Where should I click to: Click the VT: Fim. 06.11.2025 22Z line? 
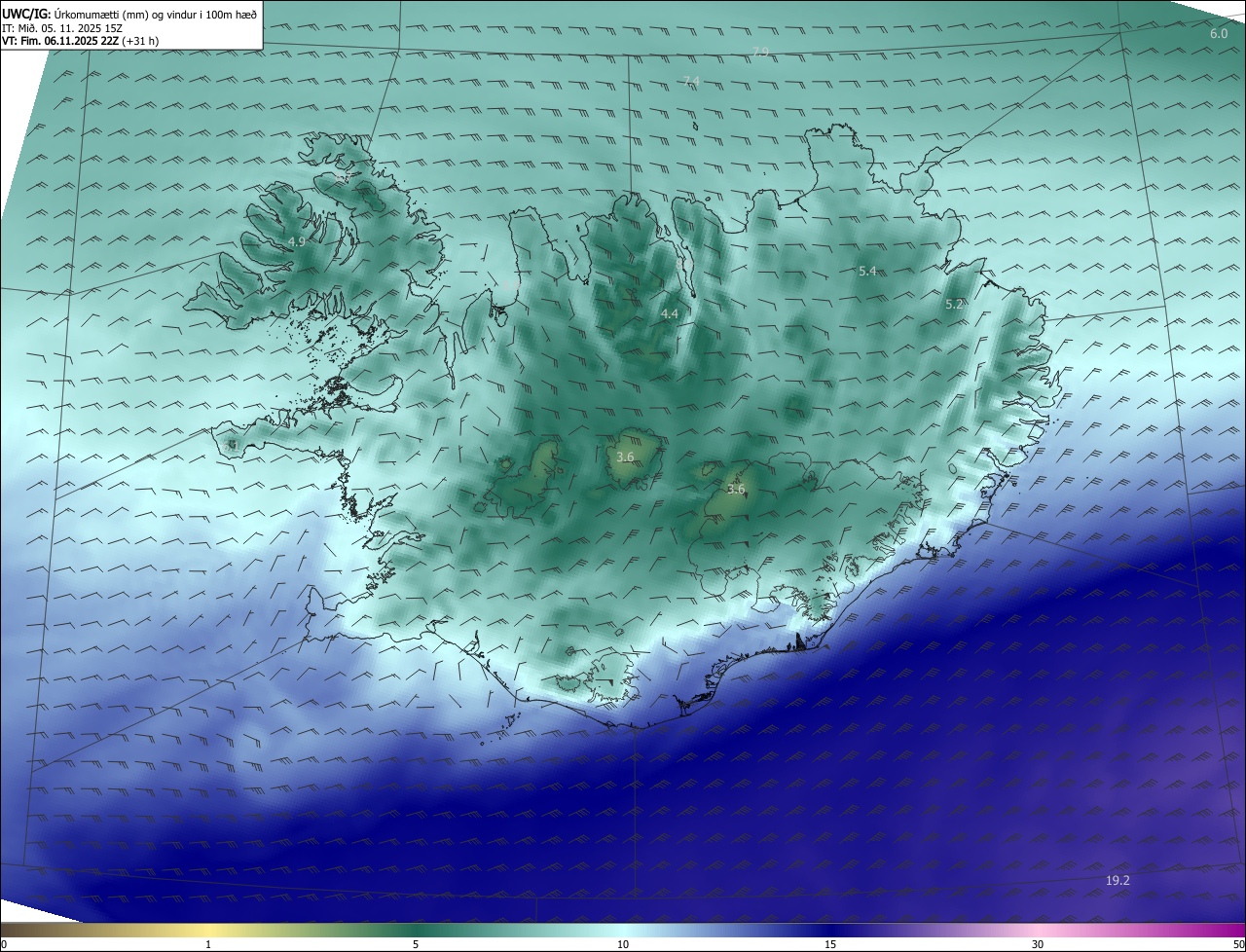(81, 41)
